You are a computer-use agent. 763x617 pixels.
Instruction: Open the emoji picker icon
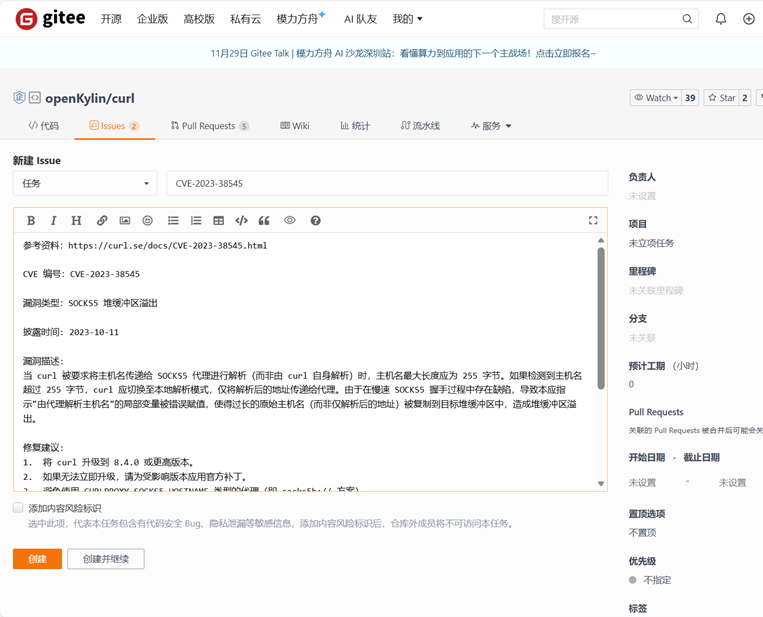pos(147,220)
